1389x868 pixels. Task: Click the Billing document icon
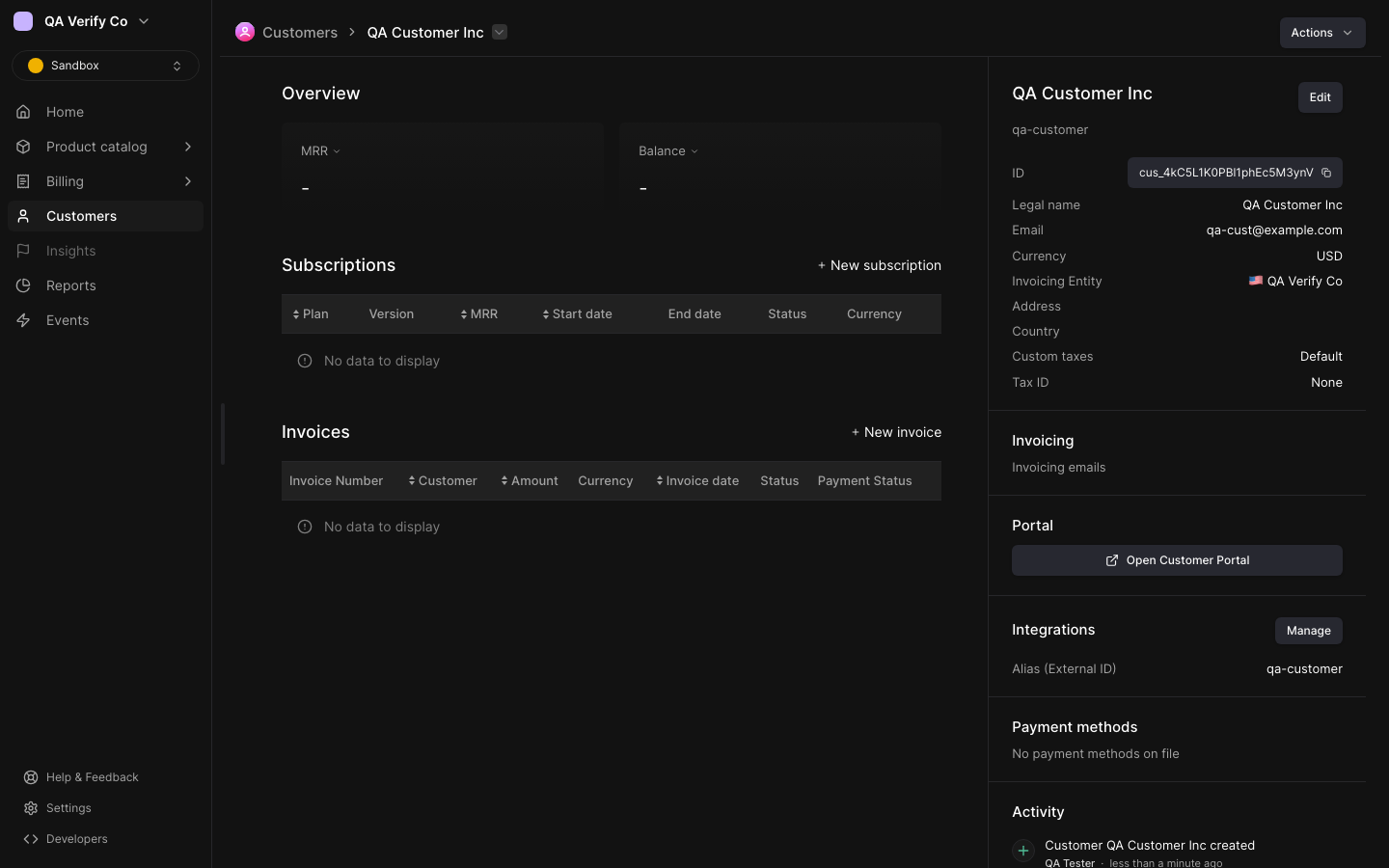pos(23,181)
